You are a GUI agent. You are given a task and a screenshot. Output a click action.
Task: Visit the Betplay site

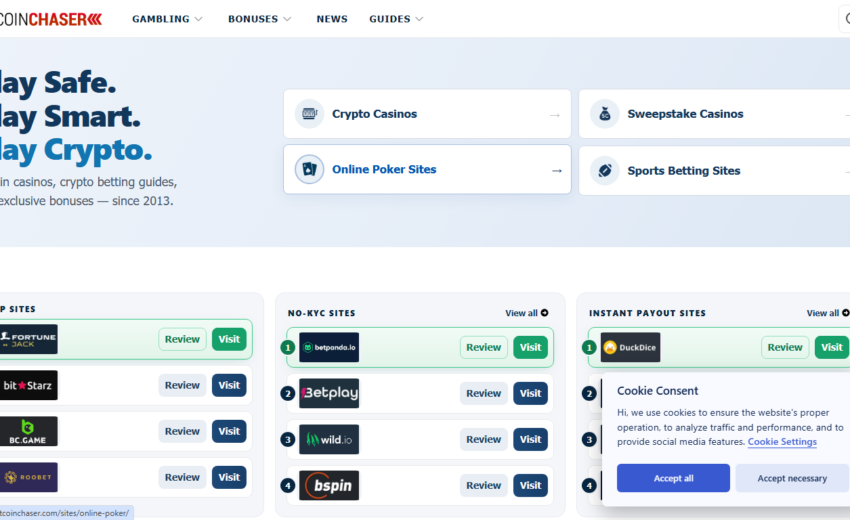pos(530,394)
